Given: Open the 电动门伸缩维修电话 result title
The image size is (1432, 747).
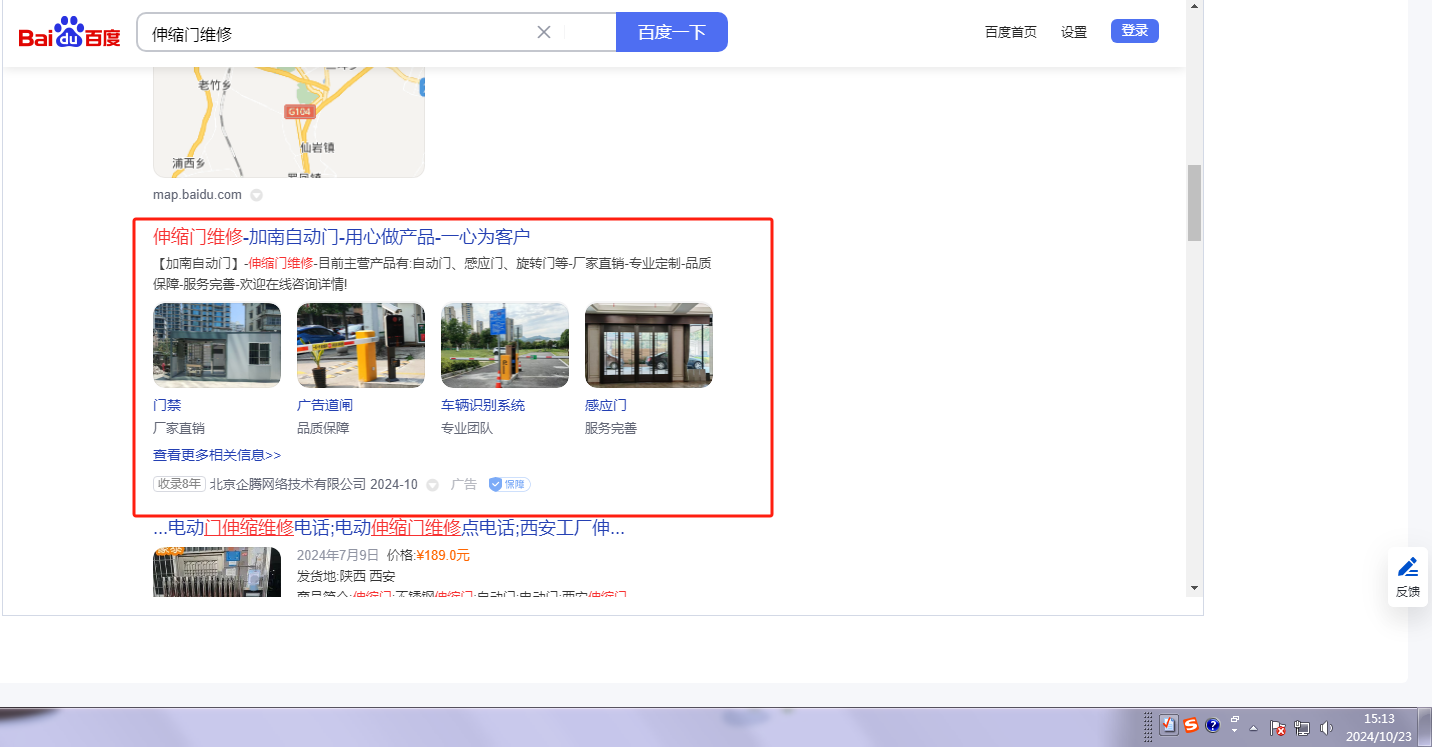Looking at the screenshot, I should (x=389, y=528).
